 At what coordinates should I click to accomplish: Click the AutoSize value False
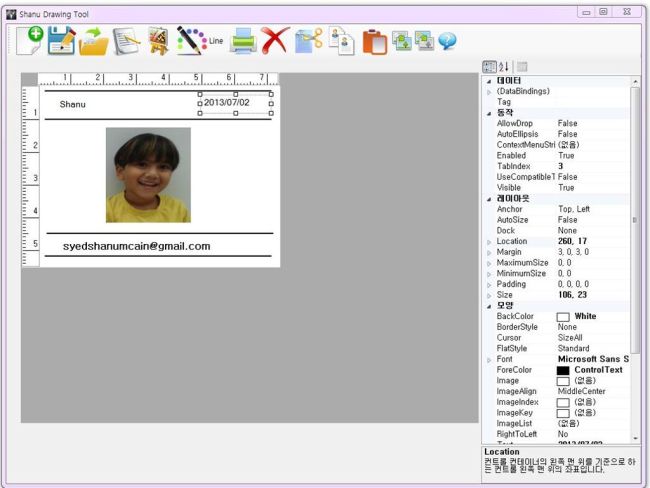click(567, 220)
